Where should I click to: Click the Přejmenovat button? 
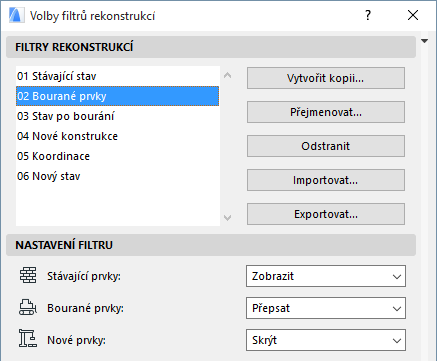pyautogui.click(x=326, y=112)
